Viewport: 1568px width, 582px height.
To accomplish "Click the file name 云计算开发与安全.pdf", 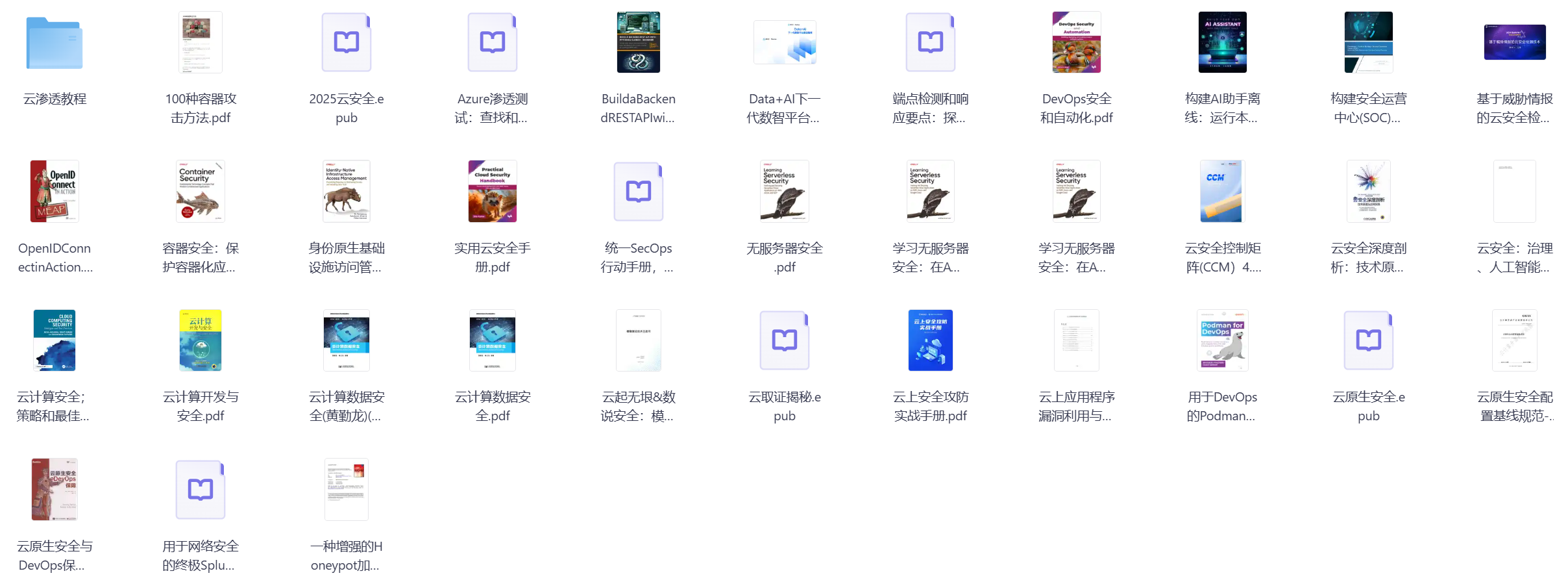I will click(x=201, y=407).
